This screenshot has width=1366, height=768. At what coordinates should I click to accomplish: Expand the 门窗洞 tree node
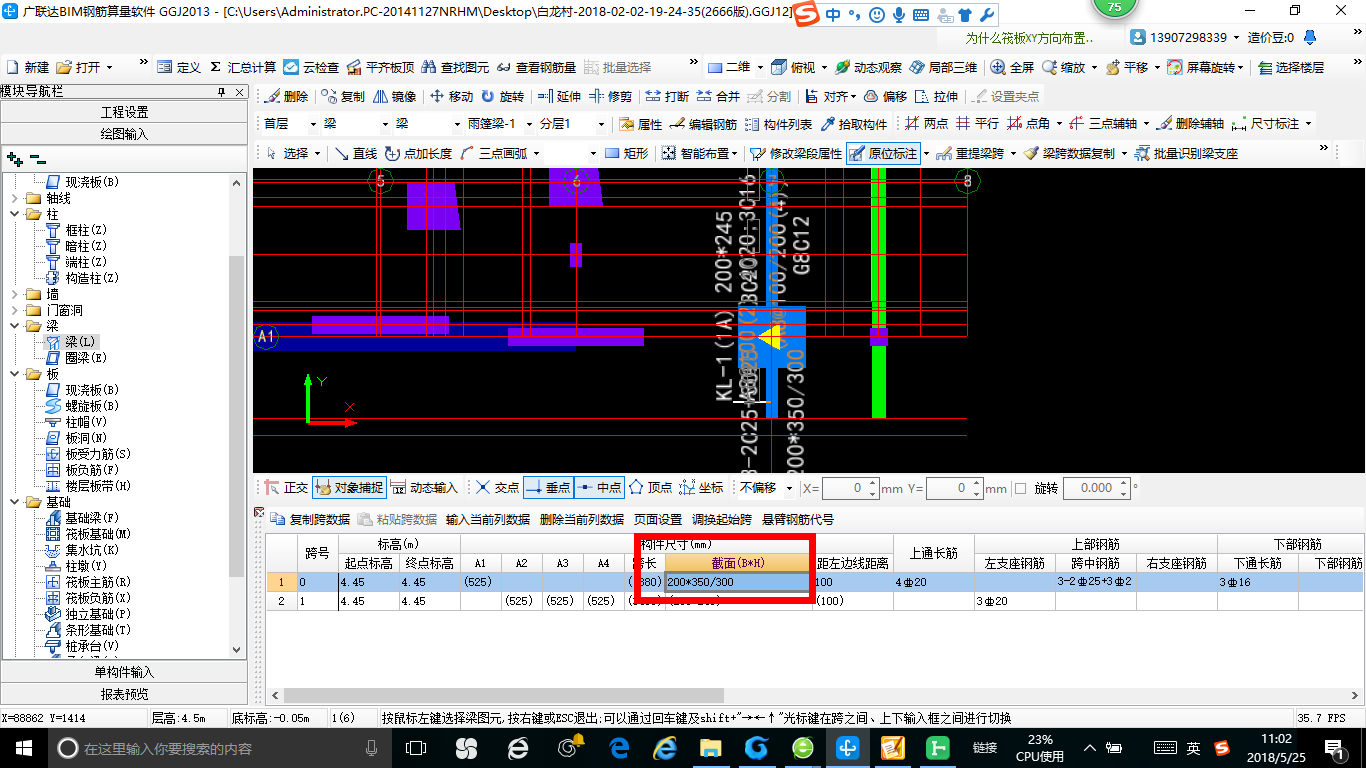pyautogui.click(x=14, y=310)
